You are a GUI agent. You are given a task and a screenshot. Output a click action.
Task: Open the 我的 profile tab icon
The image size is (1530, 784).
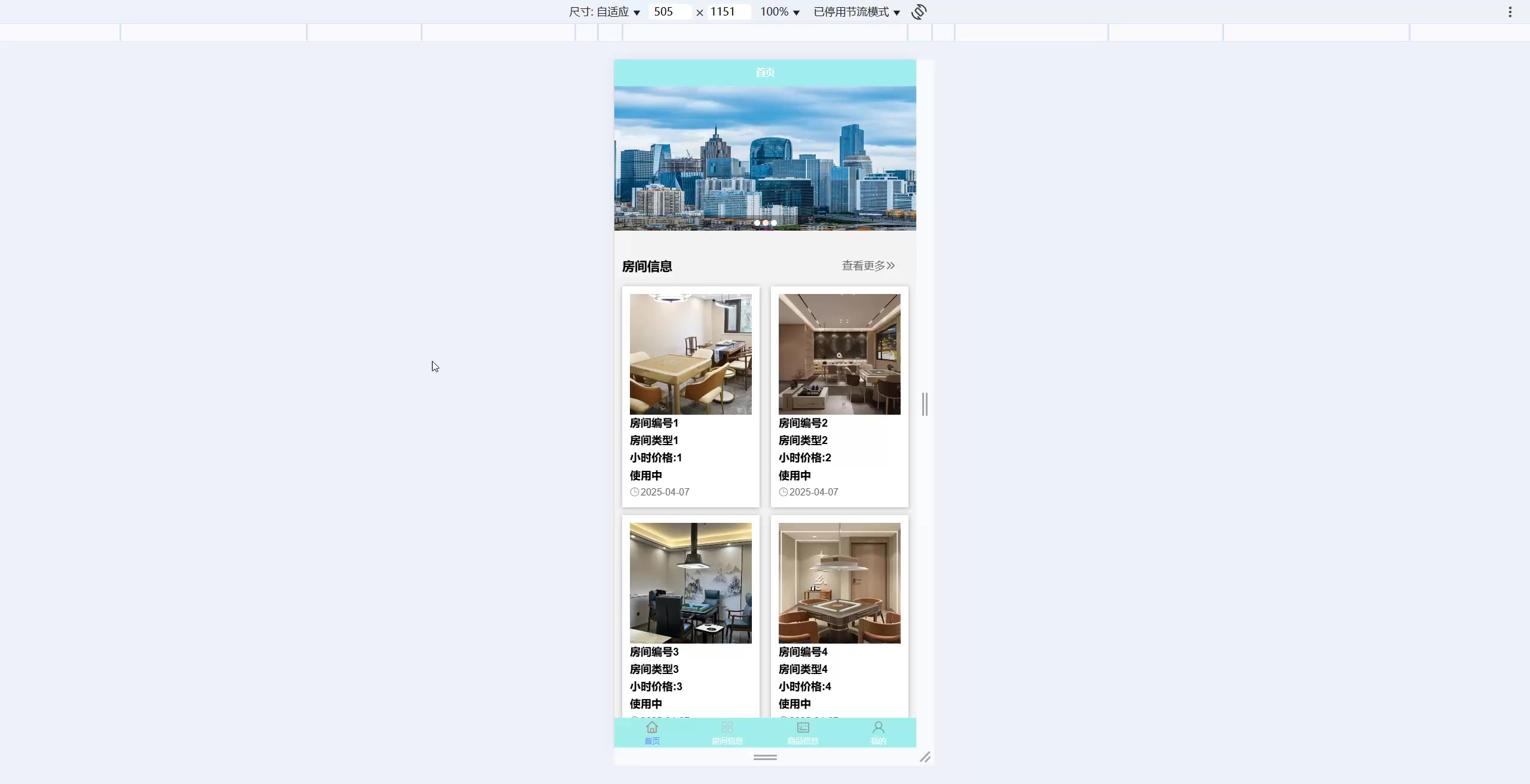[878, 728]
